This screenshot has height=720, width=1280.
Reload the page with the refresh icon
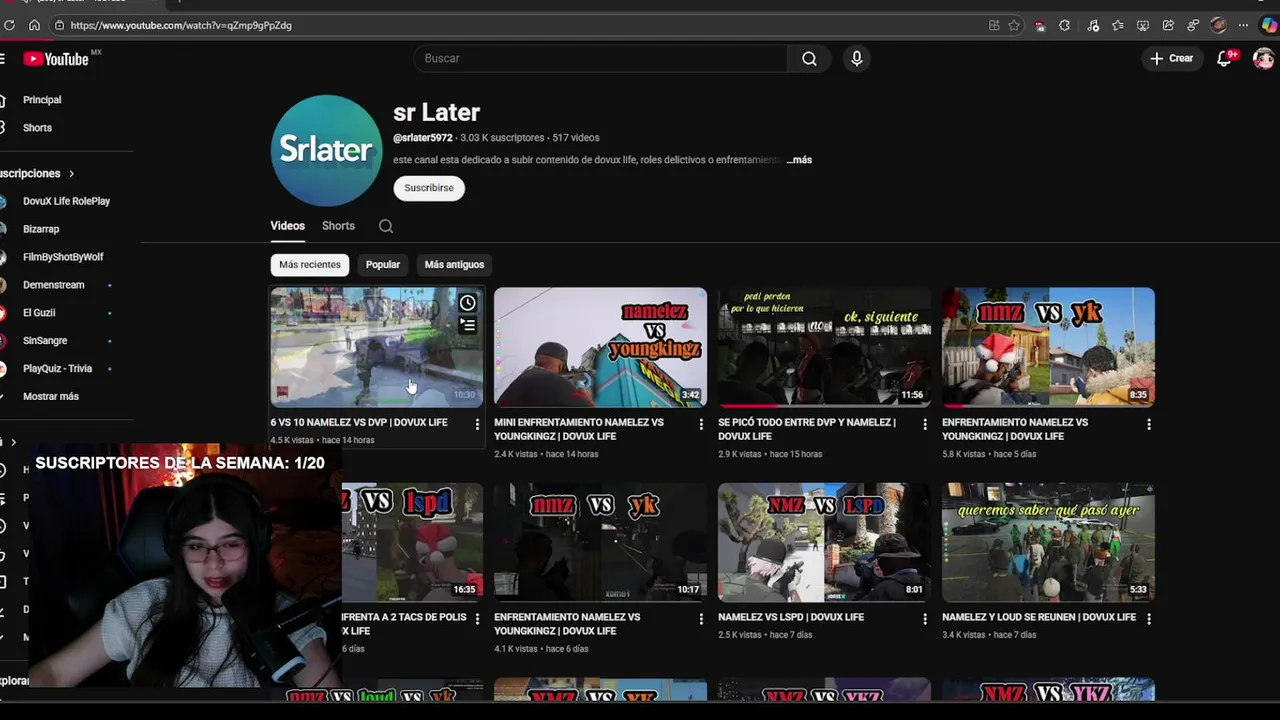(x=10, y=25)
